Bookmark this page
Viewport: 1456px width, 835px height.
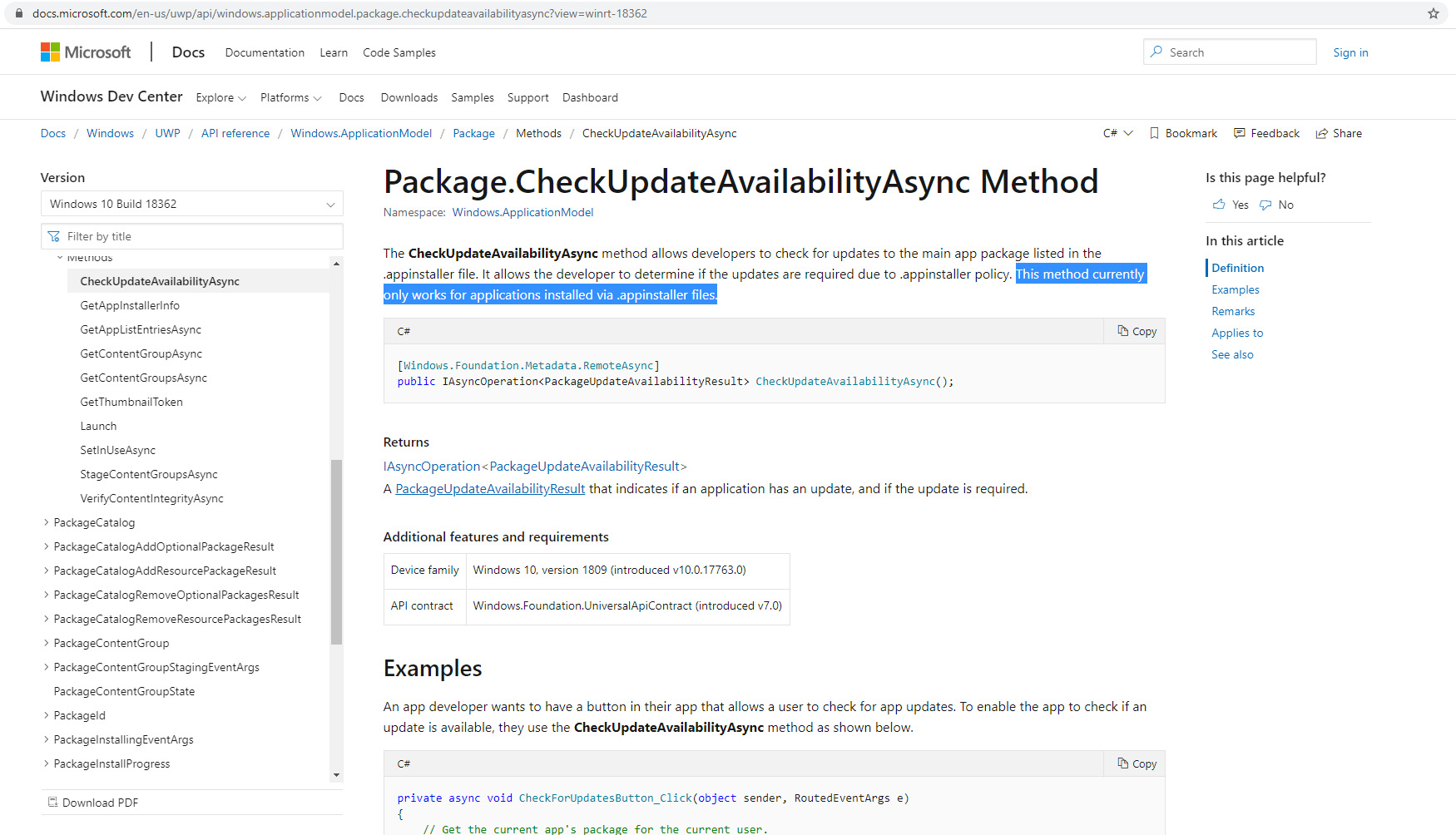[1183, 133]
